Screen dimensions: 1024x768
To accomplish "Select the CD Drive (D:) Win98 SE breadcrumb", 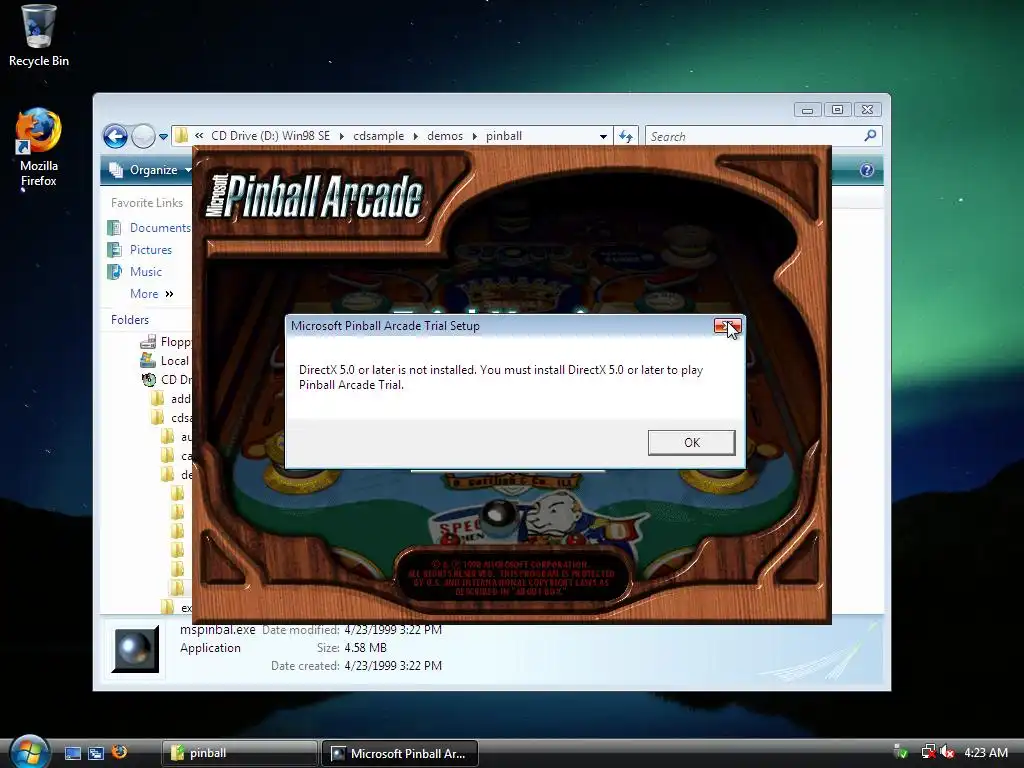I will [x=270, y=136].
